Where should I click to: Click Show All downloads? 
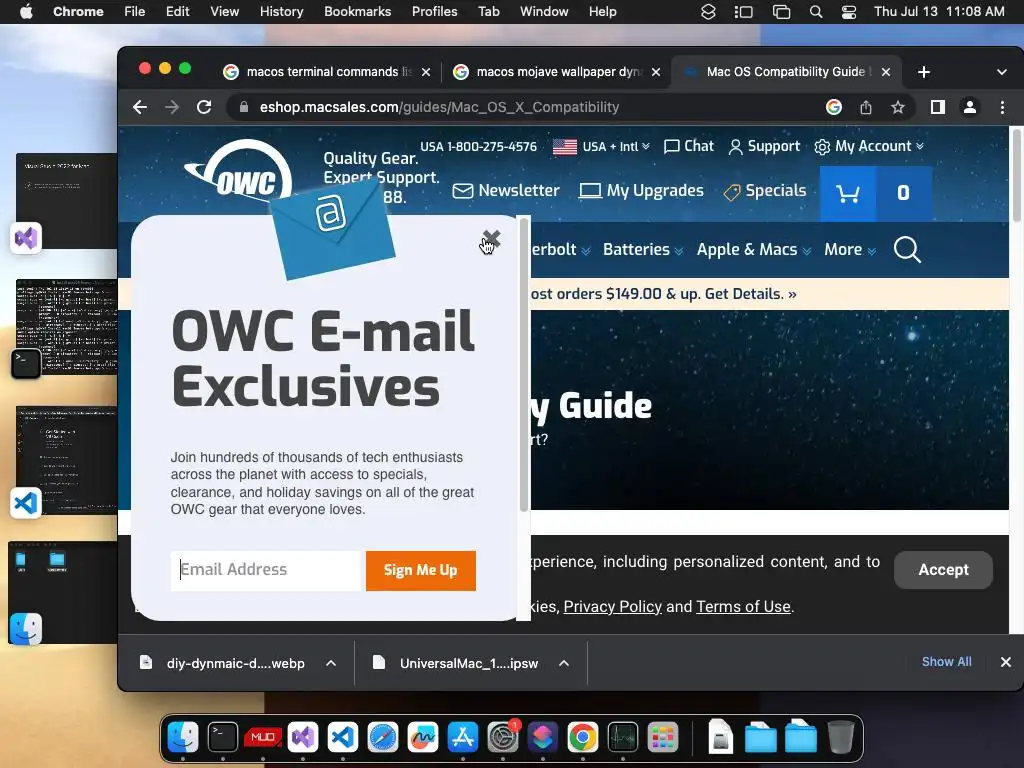[946, 662]
